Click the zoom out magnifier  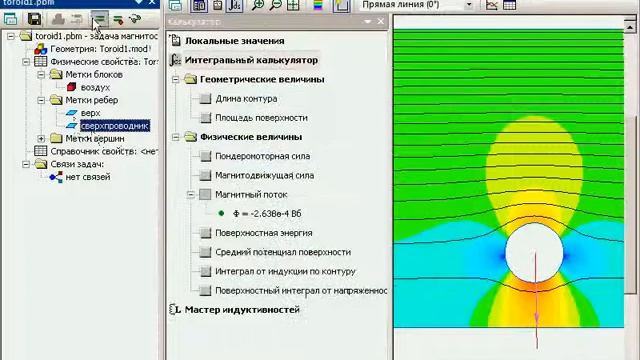[x=276, y=5]
